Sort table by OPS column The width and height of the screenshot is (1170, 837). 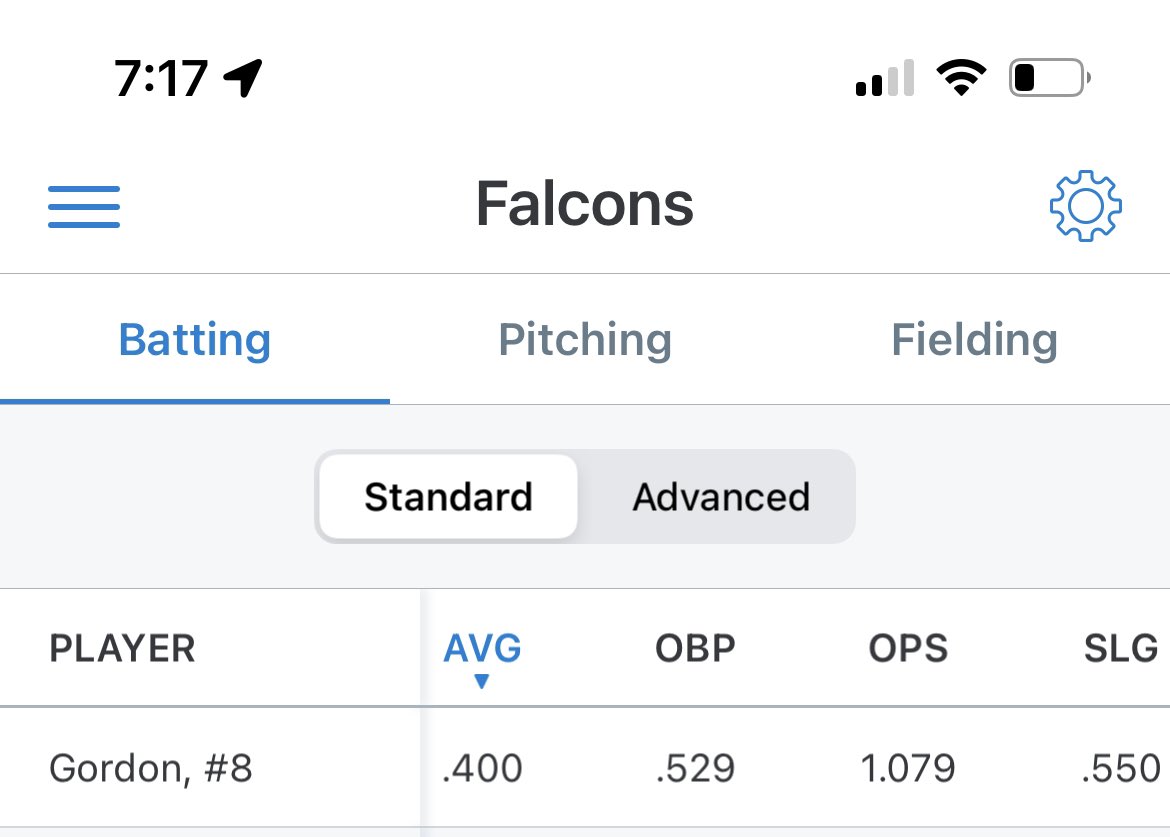908,648
